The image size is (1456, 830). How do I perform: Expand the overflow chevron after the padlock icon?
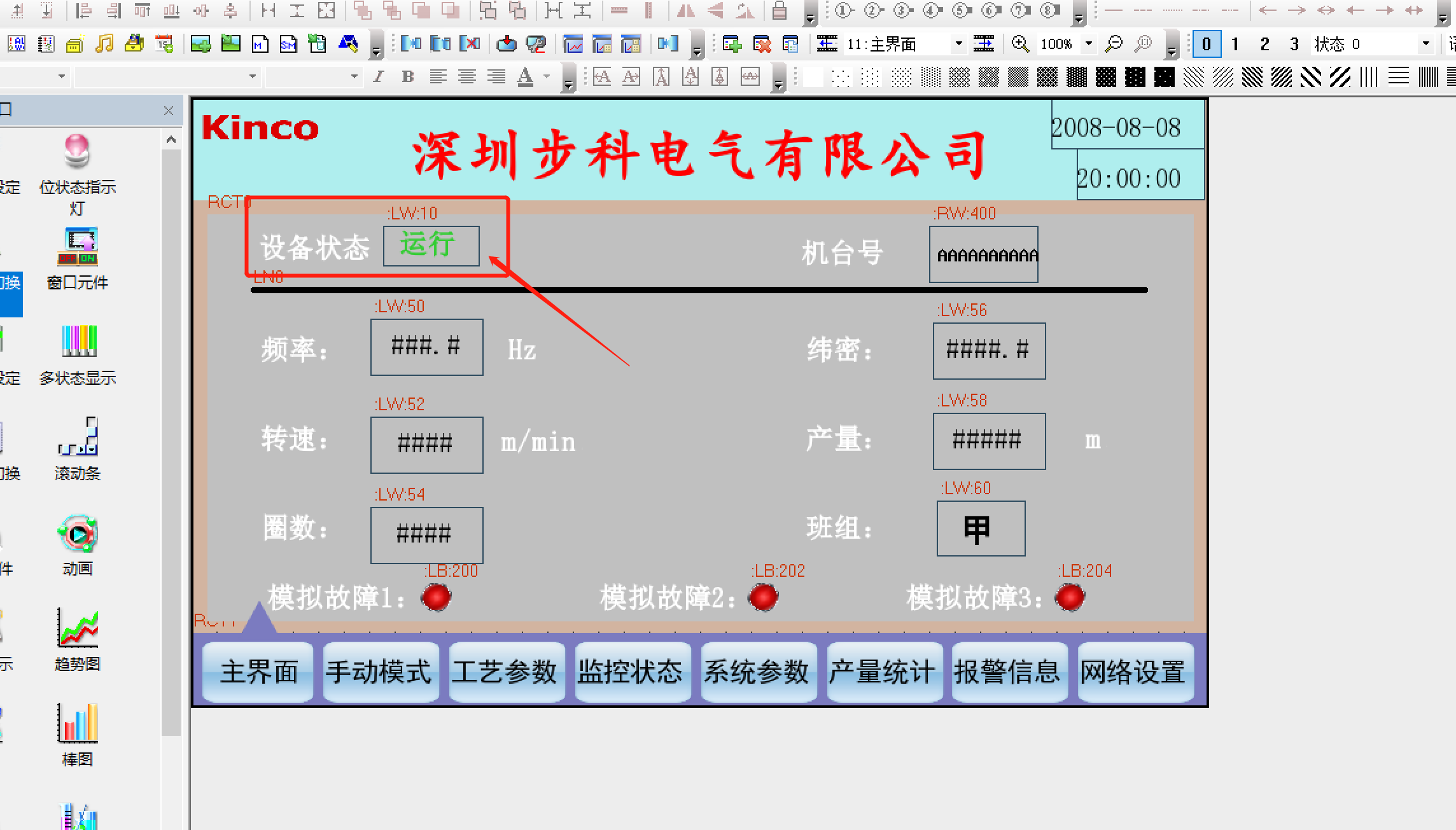point(809,17)
